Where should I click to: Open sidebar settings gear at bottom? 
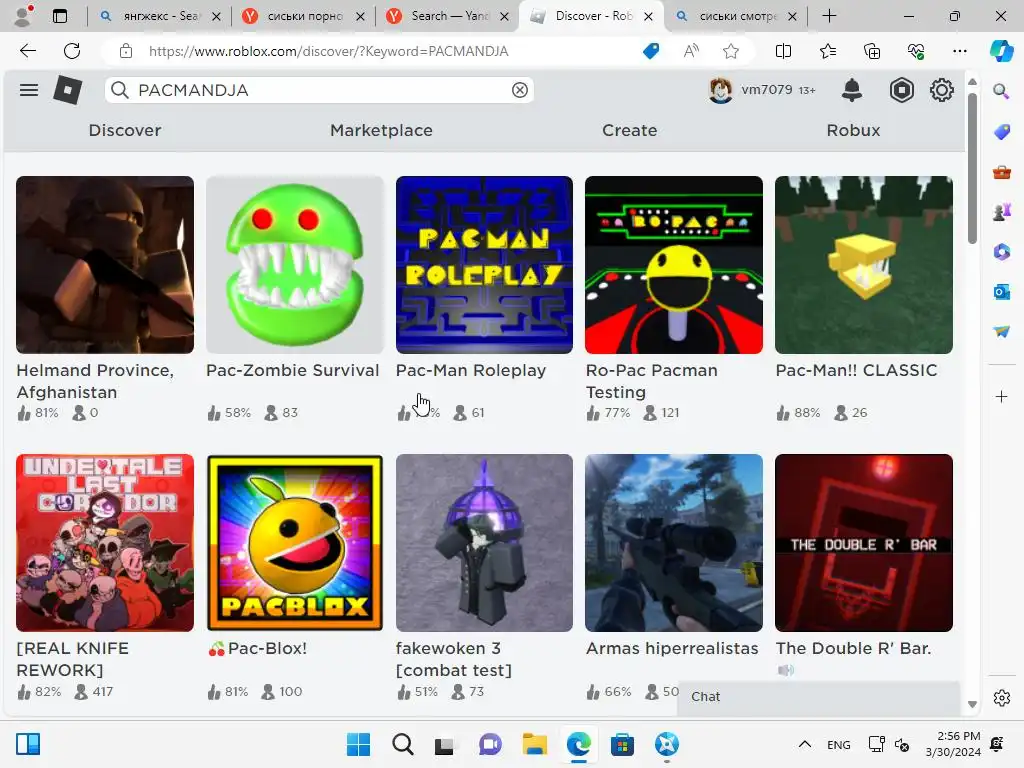(x=1001, y=698)
